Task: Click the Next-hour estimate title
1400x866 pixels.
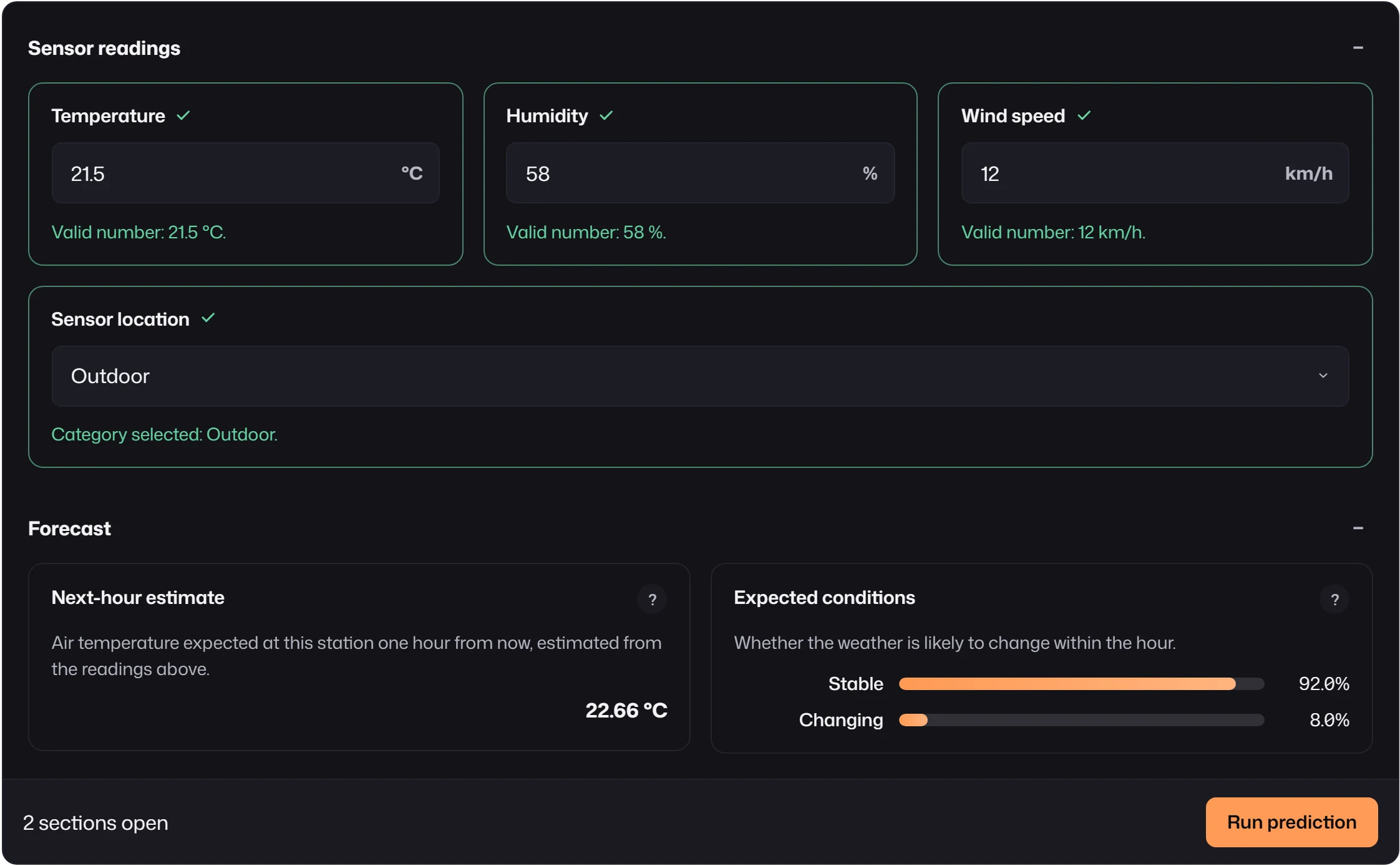Action: pos(138,598)
